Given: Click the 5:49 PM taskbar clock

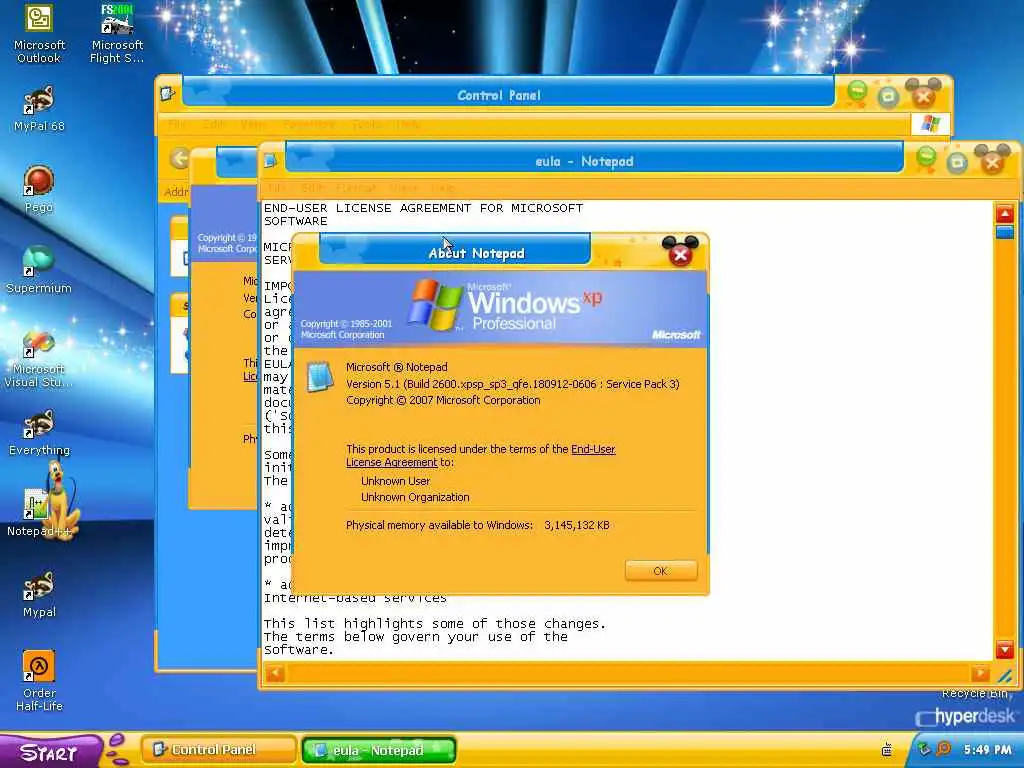Looking at the screenshot, I should coord(987,750).
